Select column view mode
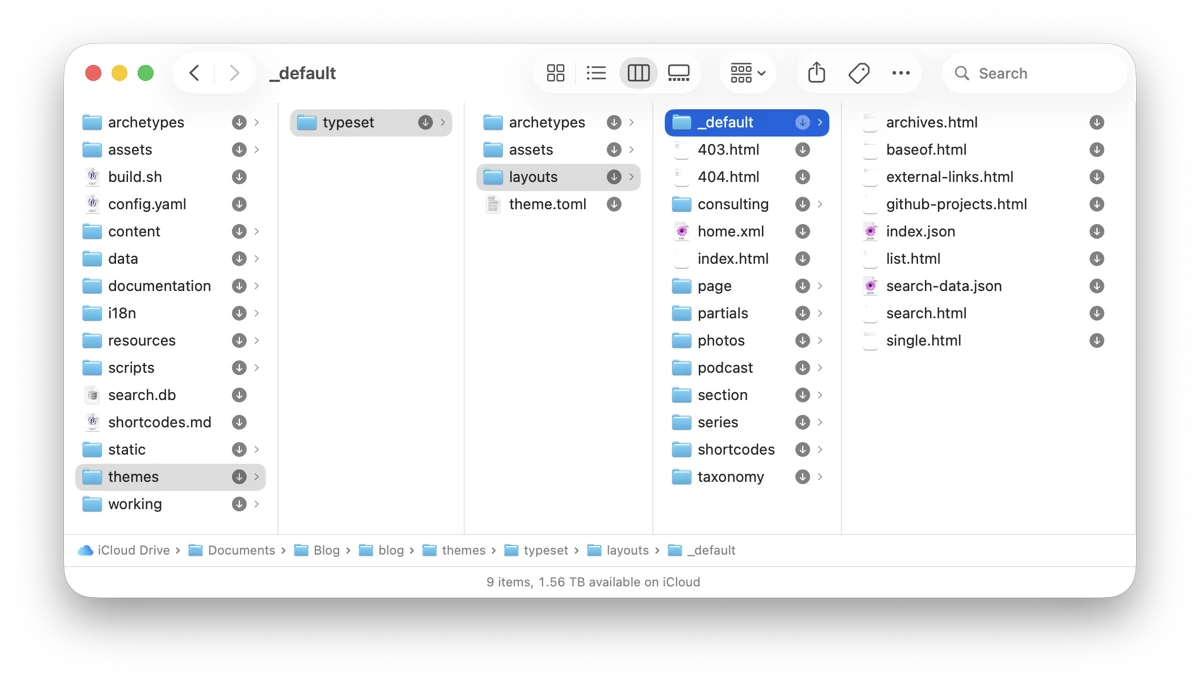This screenshot has width=1200, height=682. 638,73
